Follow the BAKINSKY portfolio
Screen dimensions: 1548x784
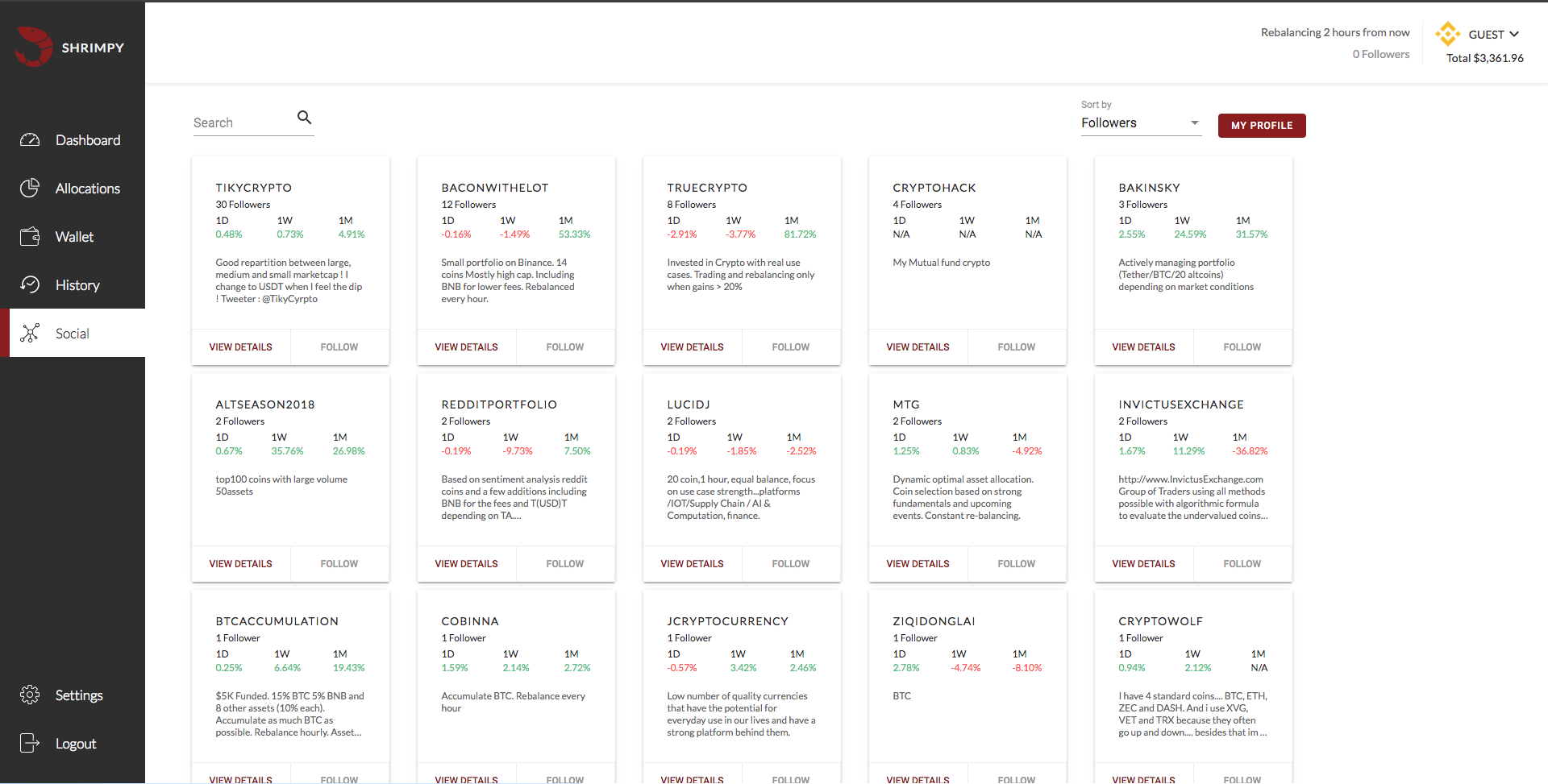tap(1242, 347)
